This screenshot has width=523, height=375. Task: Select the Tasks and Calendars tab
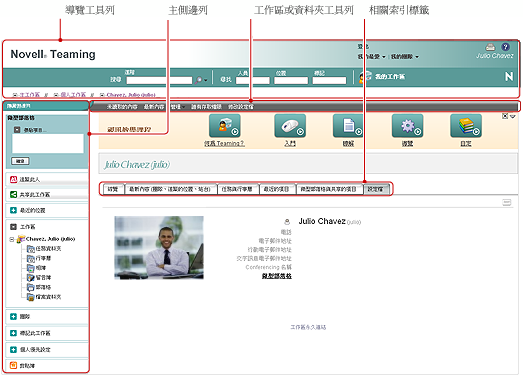(238, 189)
